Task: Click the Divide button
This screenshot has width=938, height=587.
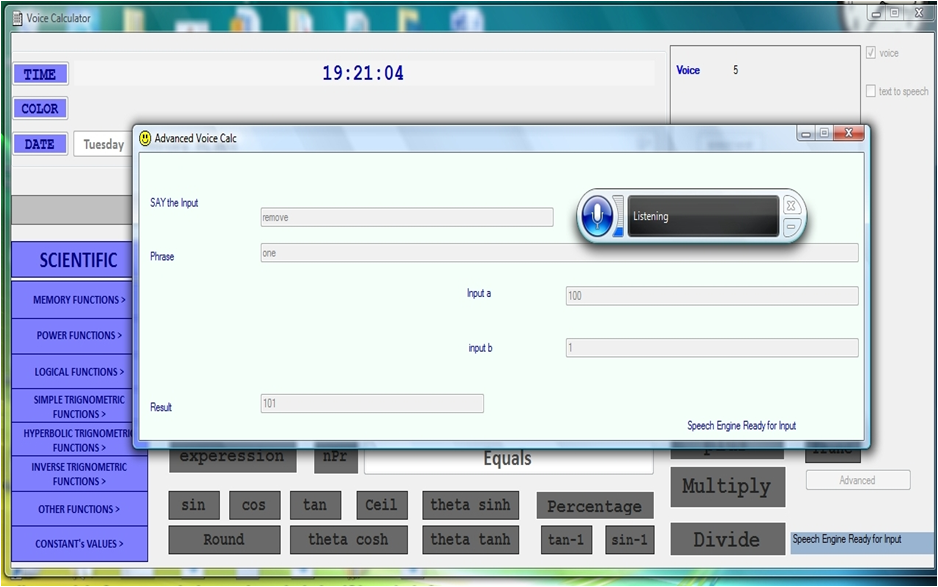Action: pyautogui.click(x=727, y=539)
